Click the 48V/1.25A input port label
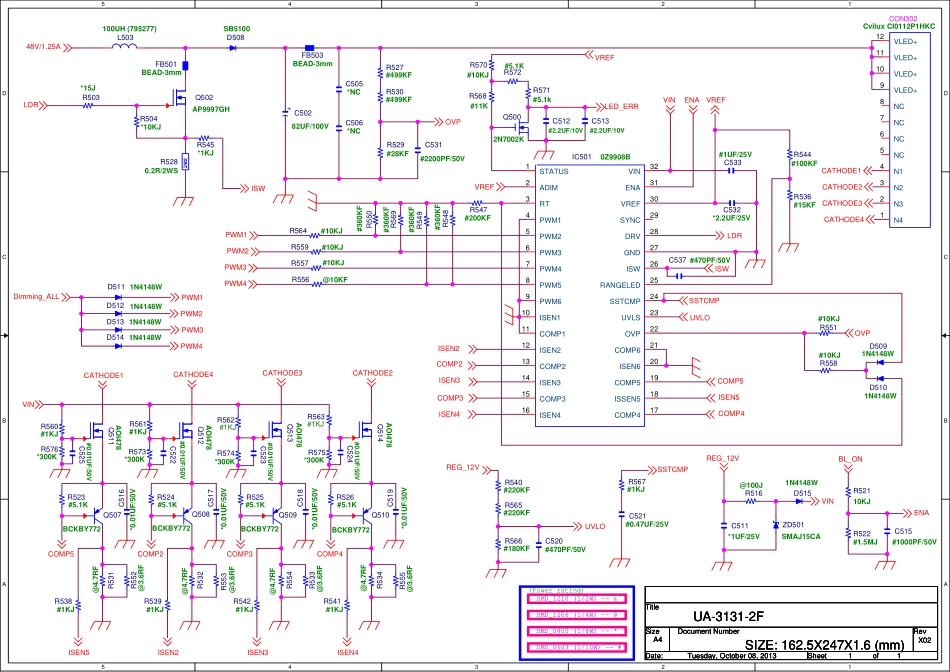 click(x=43, y=46)
